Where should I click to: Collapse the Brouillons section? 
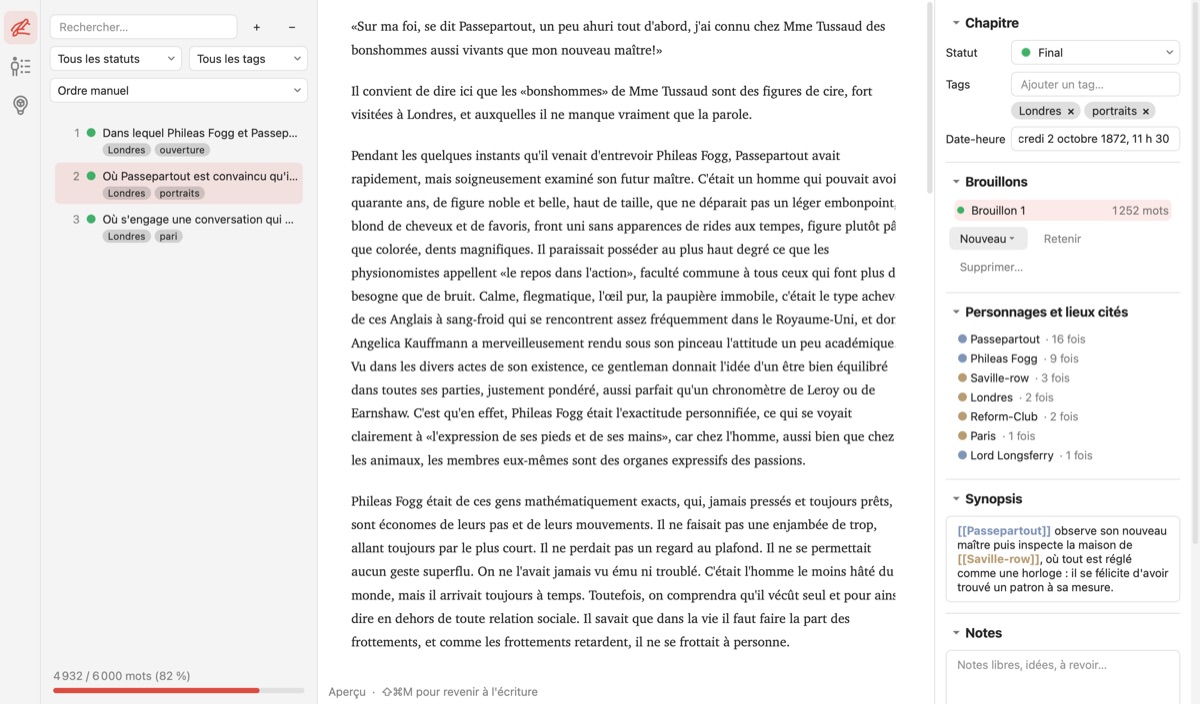(x=956, y=182)
